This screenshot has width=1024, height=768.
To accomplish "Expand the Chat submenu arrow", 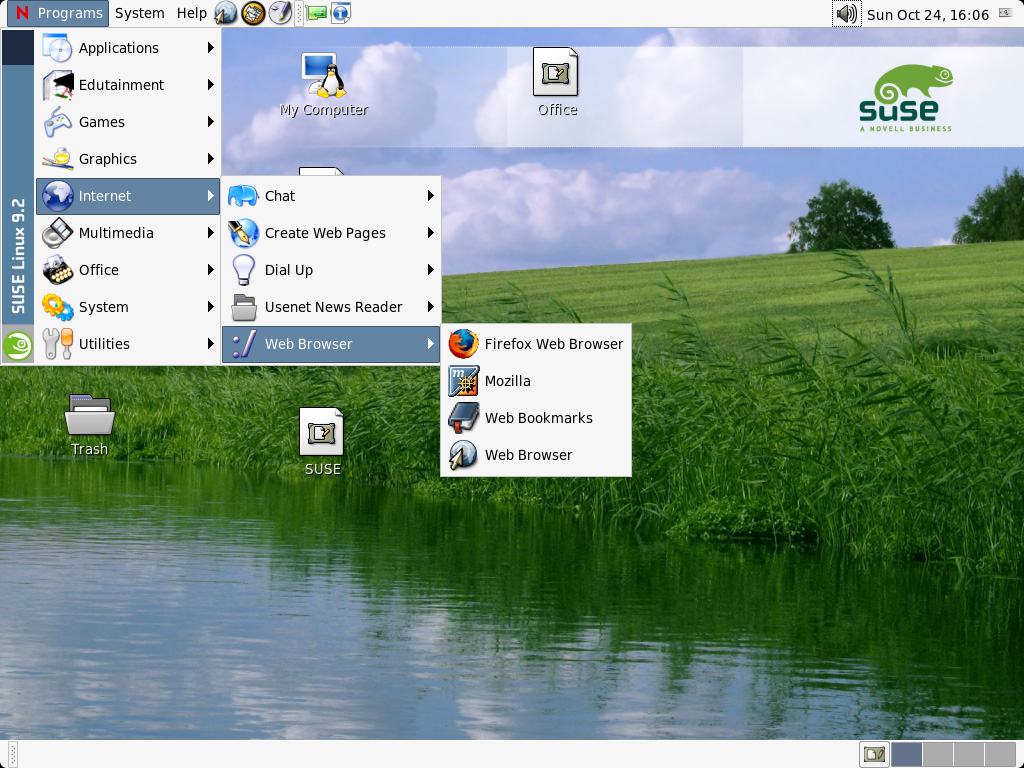I will (430, 196).
